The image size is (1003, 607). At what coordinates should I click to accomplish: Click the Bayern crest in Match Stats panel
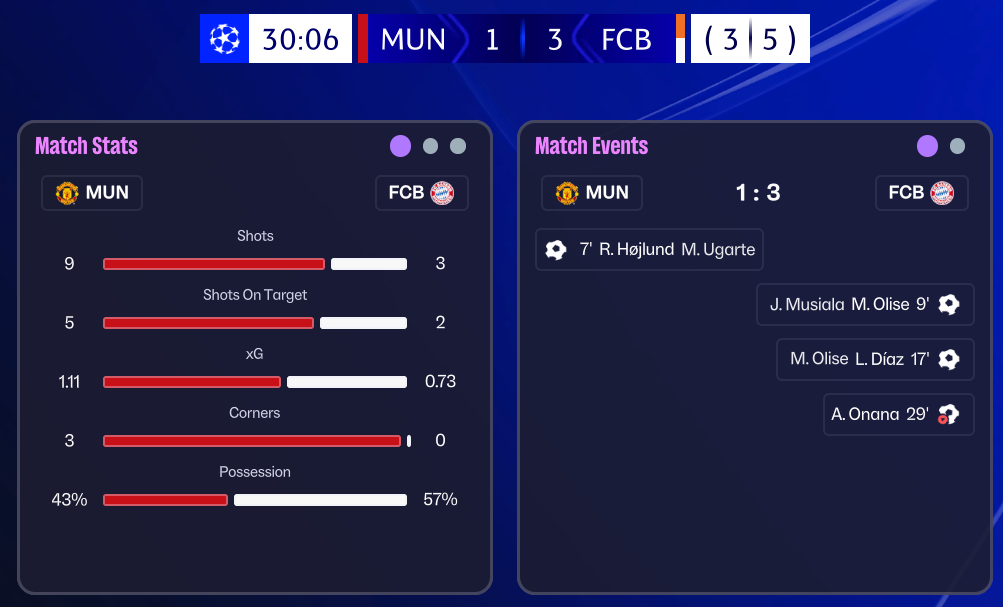pos(442,193)
